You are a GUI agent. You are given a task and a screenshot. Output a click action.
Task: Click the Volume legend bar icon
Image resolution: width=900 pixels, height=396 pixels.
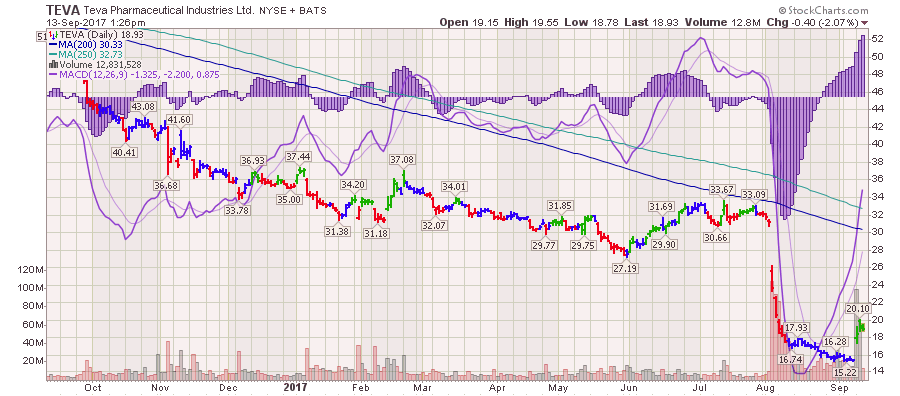coord(53,64)
